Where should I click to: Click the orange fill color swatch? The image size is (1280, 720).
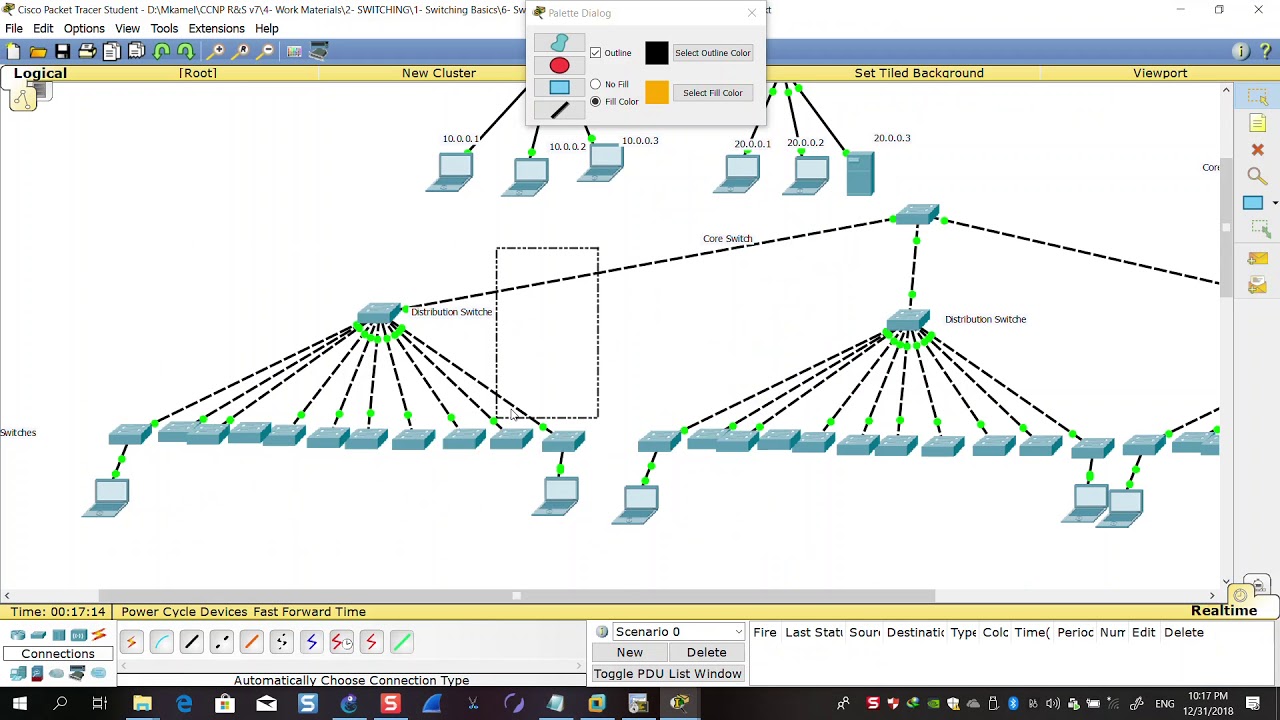pyautogui.click(x=656, y=93)
